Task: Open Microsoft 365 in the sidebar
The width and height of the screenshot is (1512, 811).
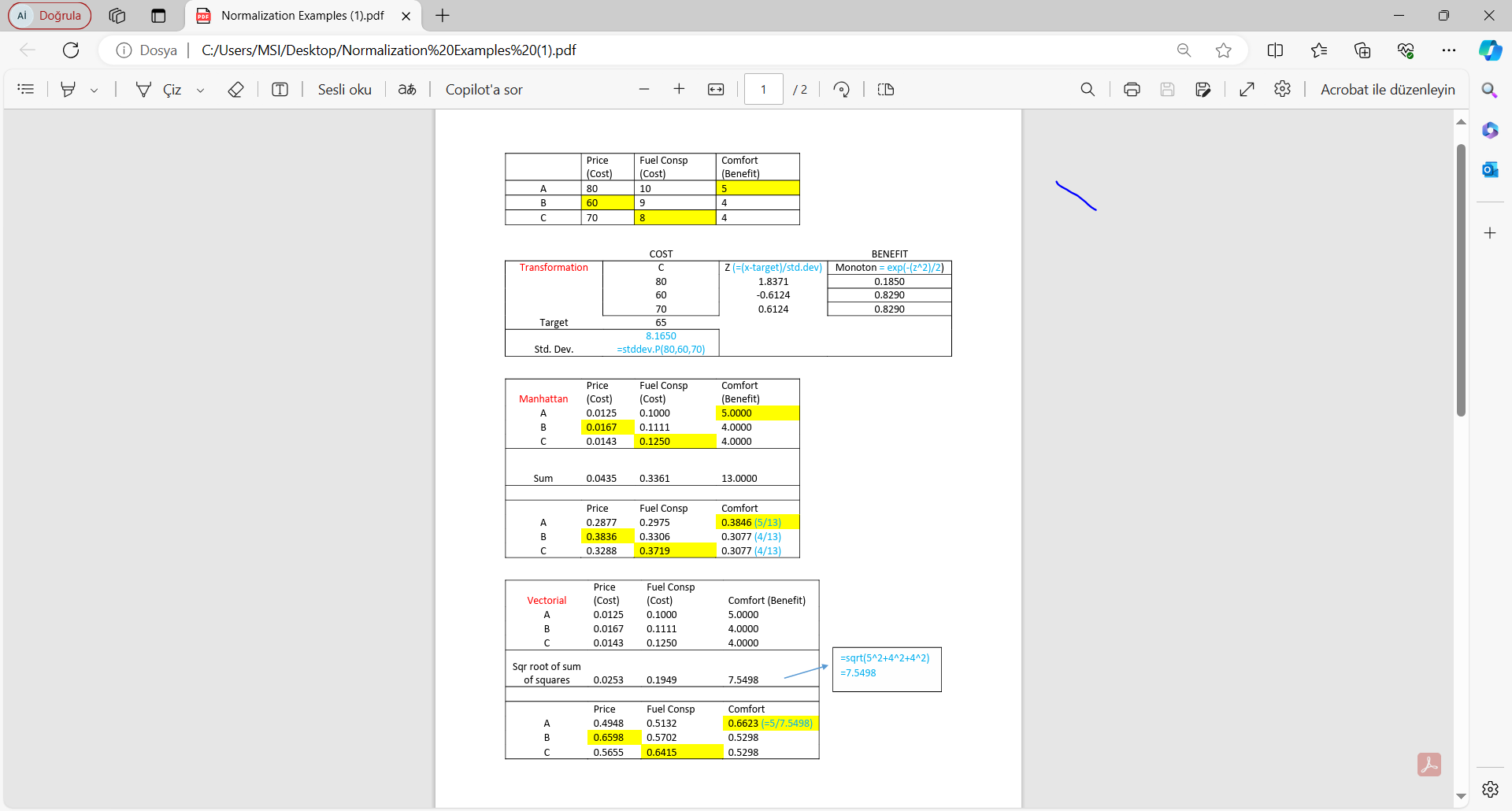Action: [1490, 130]
